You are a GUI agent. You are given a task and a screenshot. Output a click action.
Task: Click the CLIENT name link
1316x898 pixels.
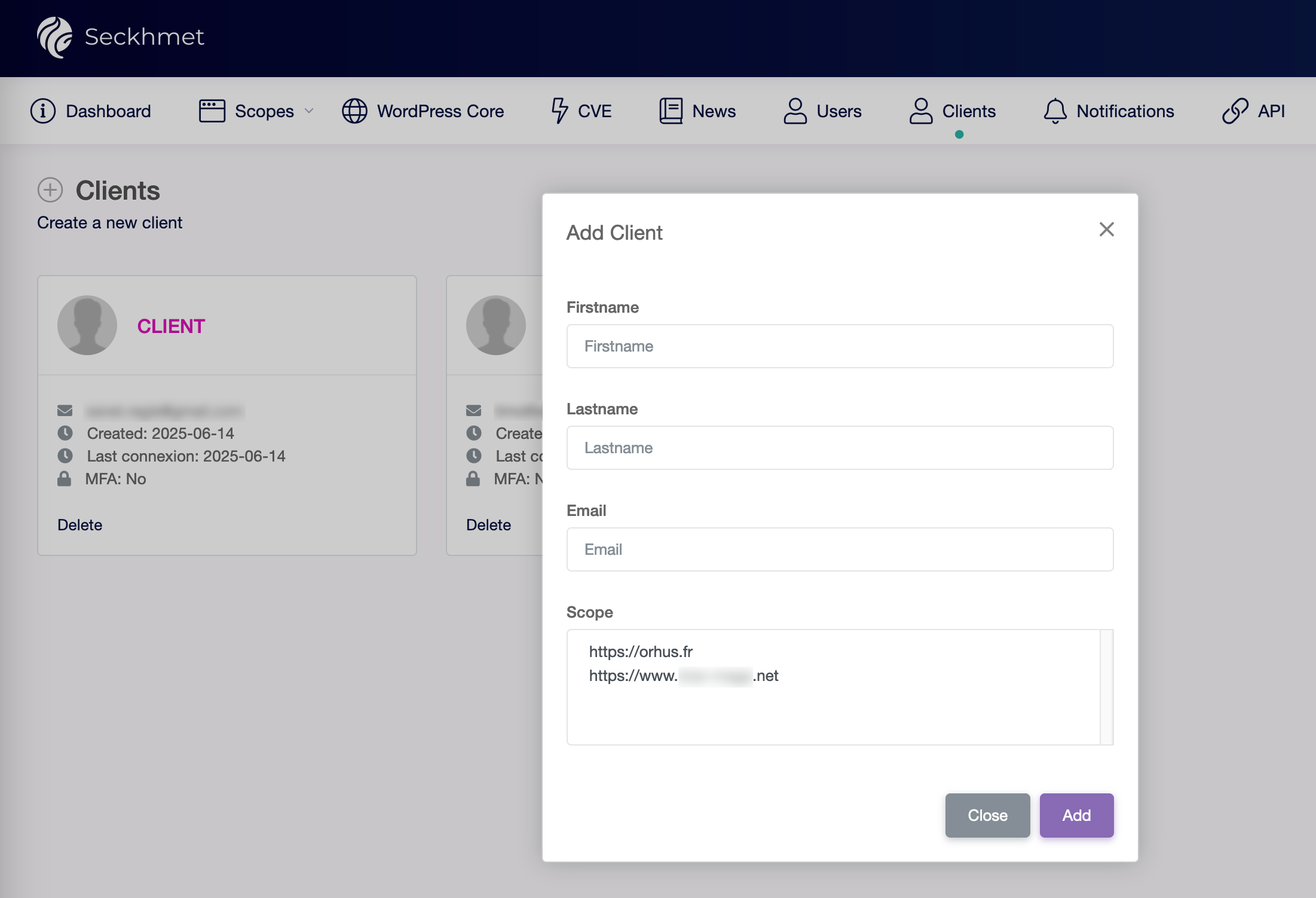coord(171,326)
